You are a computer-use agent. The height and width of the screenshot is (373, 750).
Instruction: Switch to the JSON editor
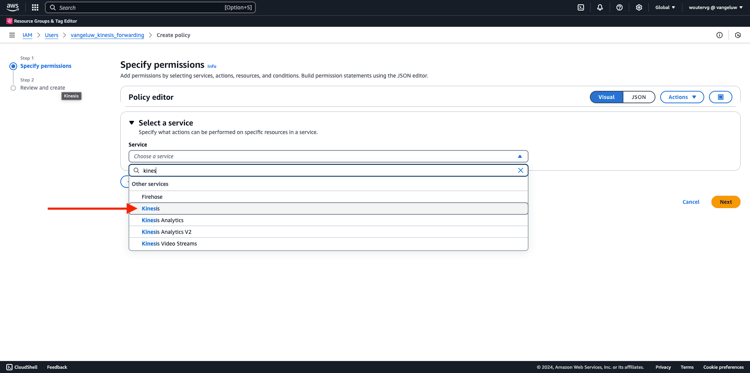(639, 97)
